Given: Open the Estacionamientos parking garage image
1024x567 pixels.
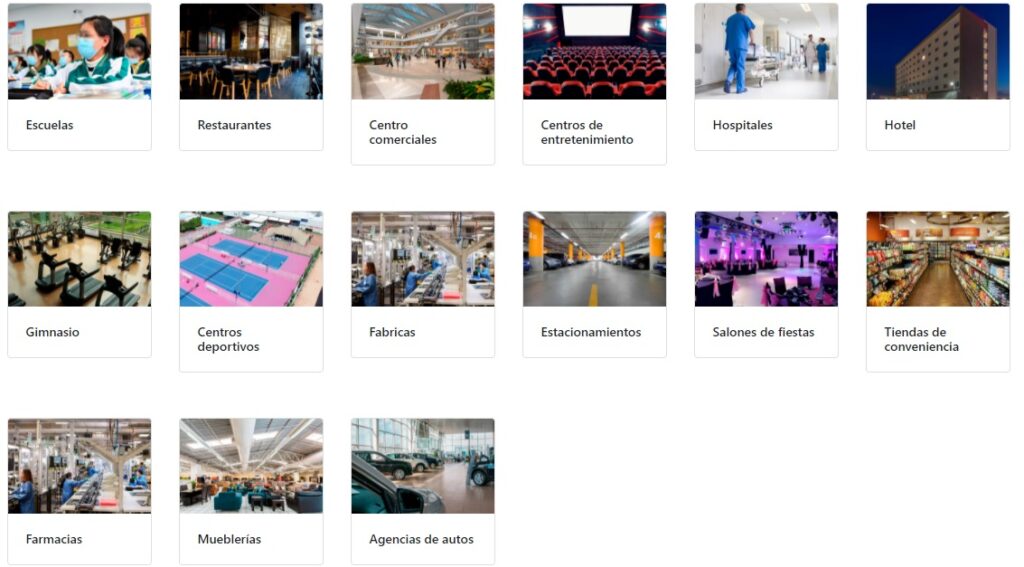Looking at the screenshot, I should click(594, 259).
